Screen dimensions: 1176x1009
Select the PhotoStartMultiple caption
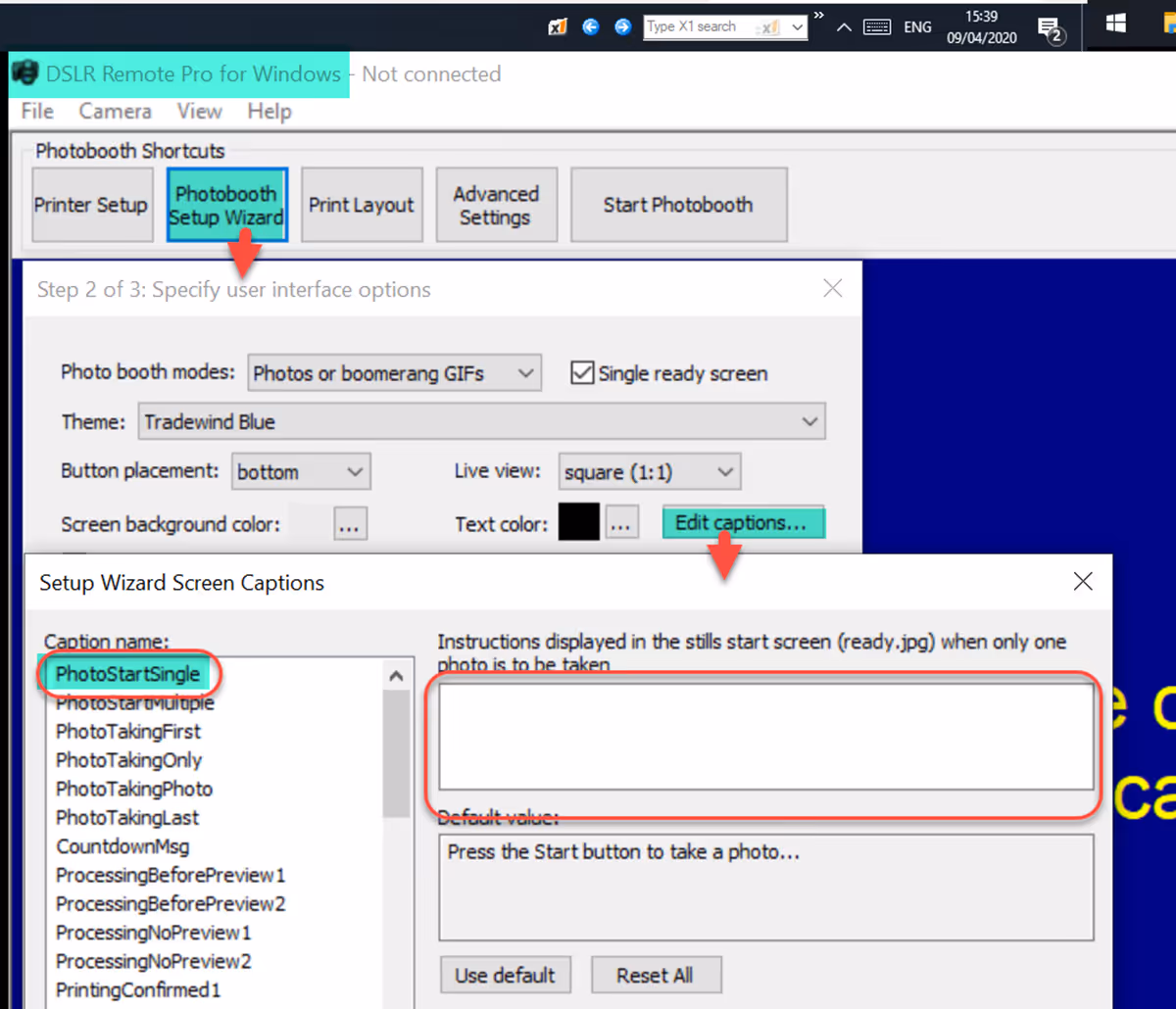coord(135,703)
